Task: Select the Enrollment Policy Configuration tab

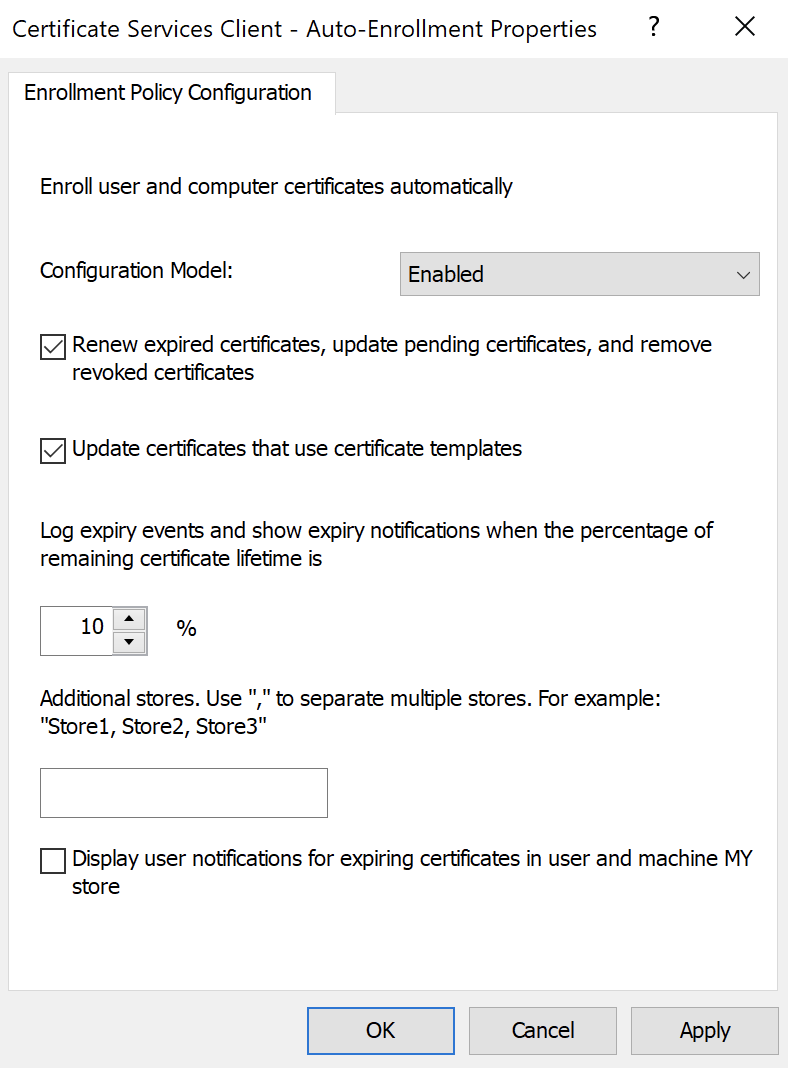Action: click(168, 93)
